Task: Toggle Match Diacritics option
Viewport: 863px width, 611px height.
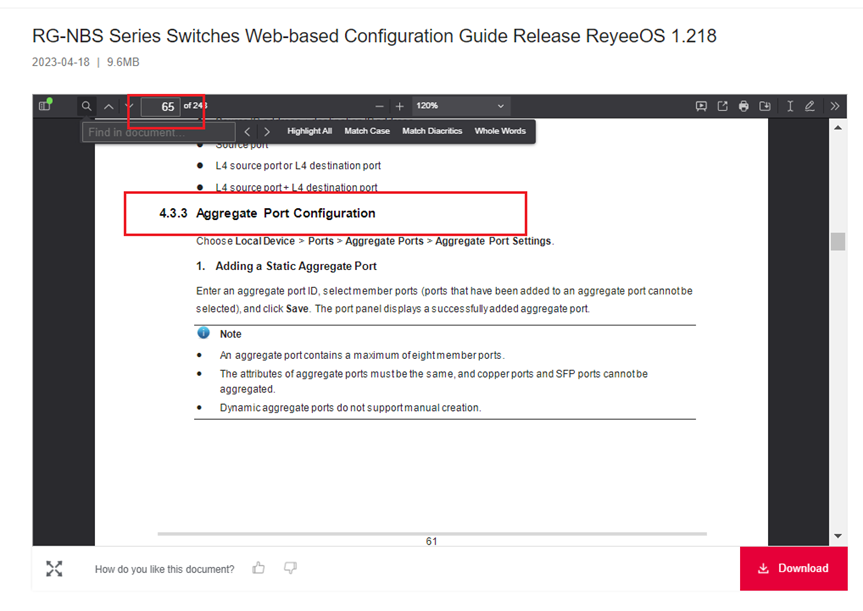Action: point(432,131)
